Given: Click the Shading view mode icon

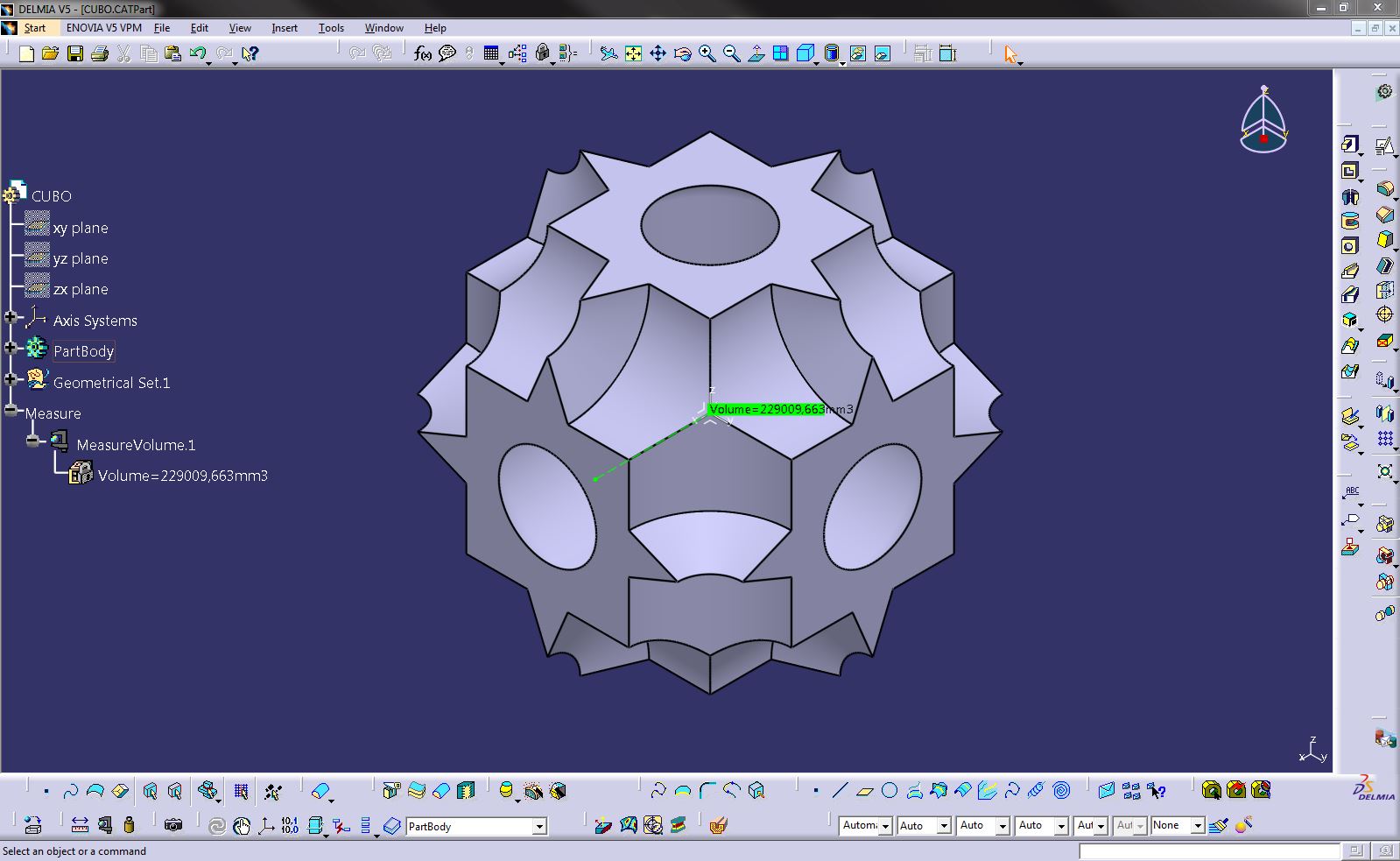Looking at the screenshot, I should coord(831,53).
